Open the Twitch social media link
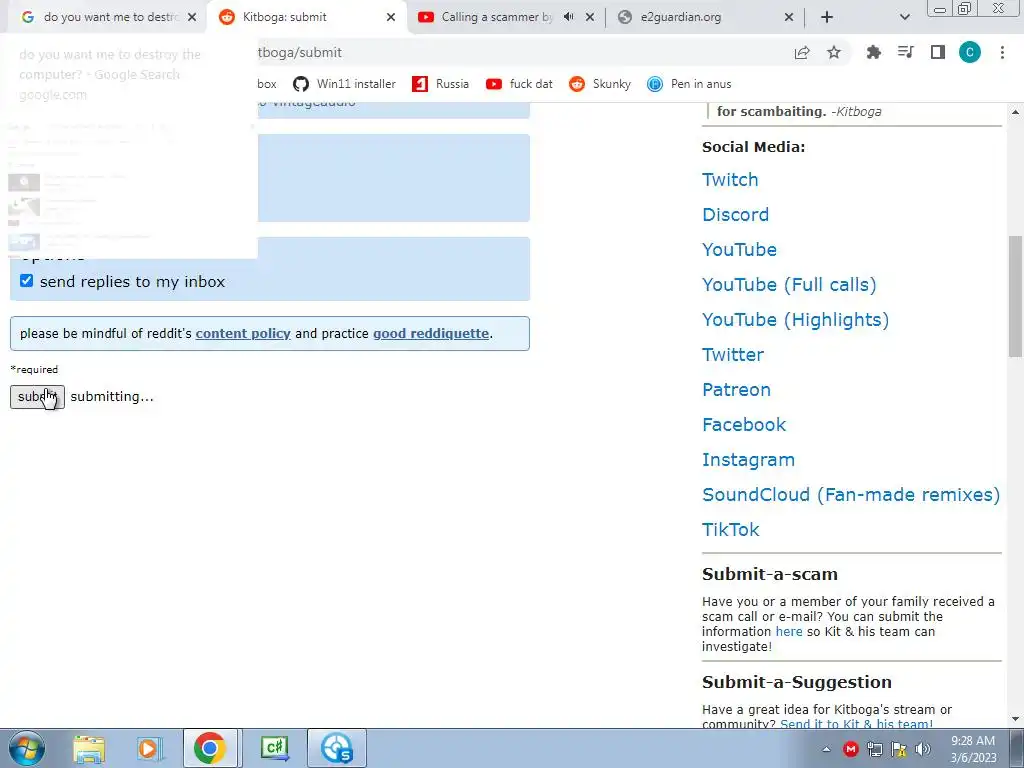This screenshot has height=768, width=1024. click(x=730, y=180)
